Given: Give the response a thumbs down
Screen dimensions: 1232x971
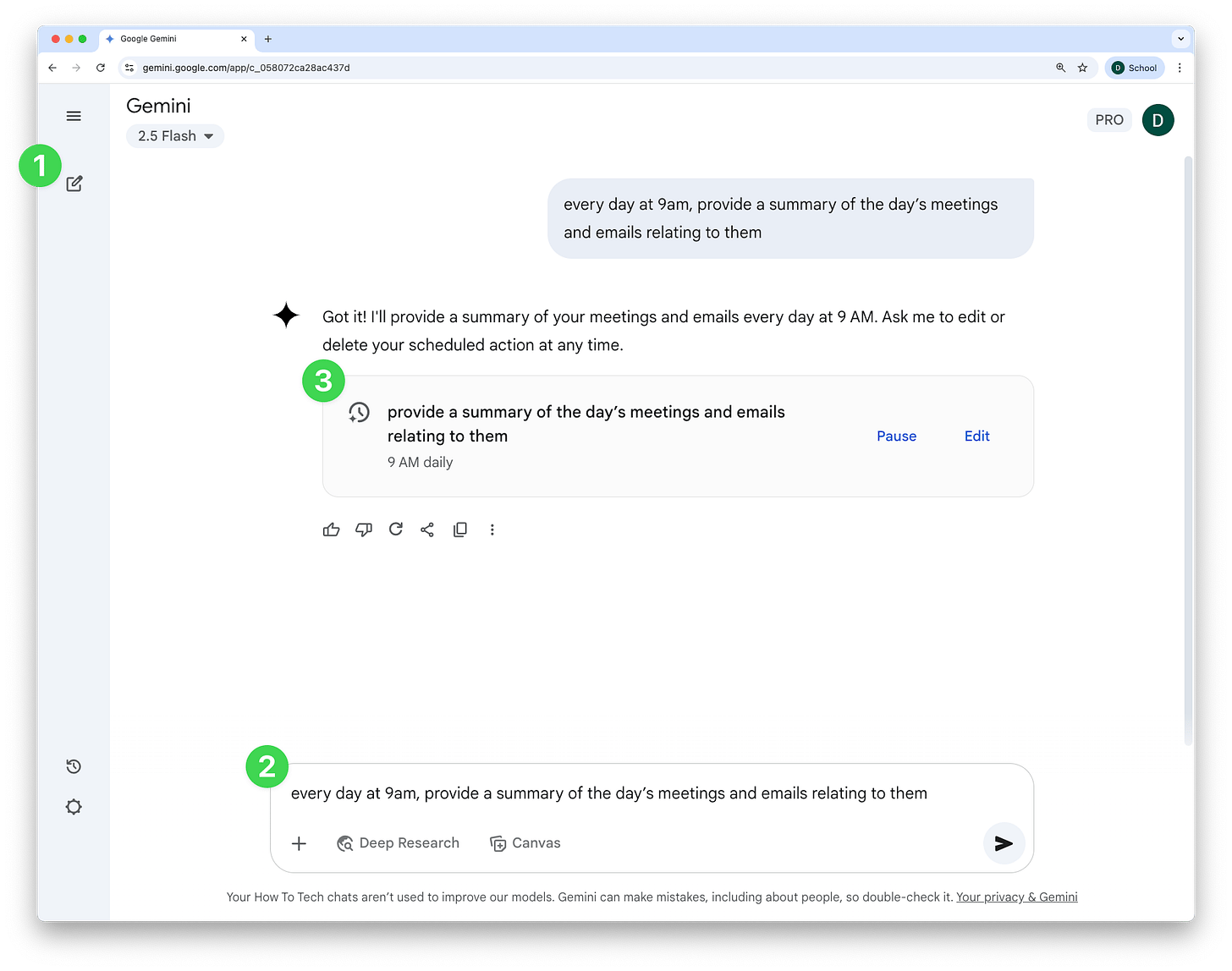Looking at the screenshot, I should click(x=364, y=529).
